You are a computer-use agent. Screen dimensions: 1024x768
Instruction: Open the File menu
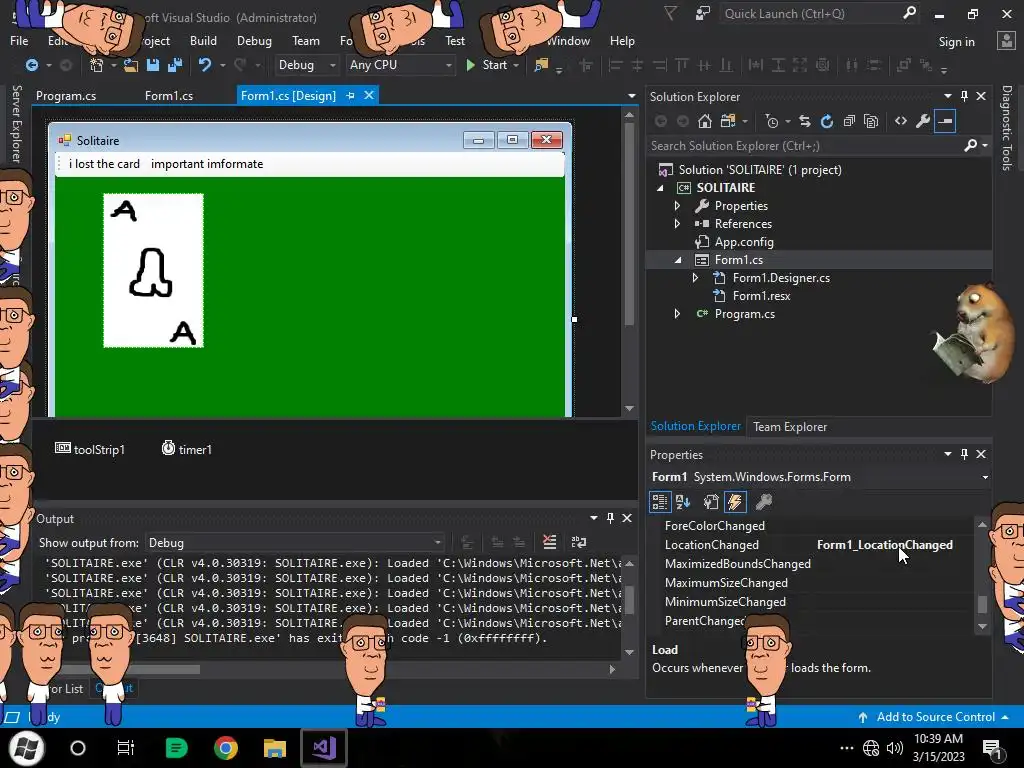[x=20, y=40]
